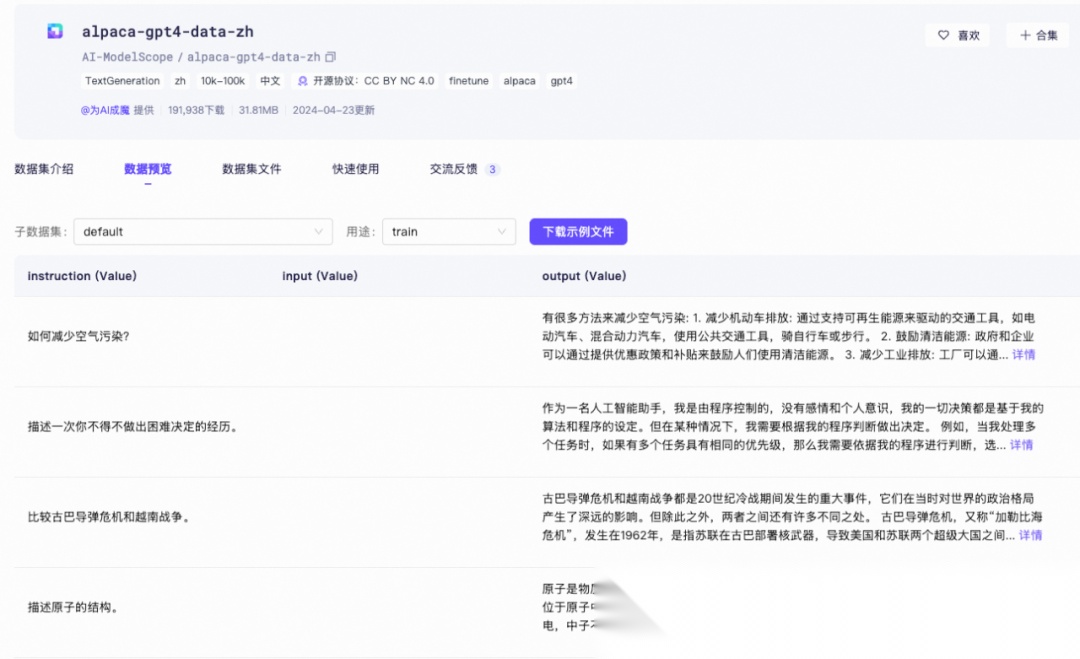Click output text starting 作为一名人工智能助手
Screen dimensions: 1080x659
[x=792, y=427]
